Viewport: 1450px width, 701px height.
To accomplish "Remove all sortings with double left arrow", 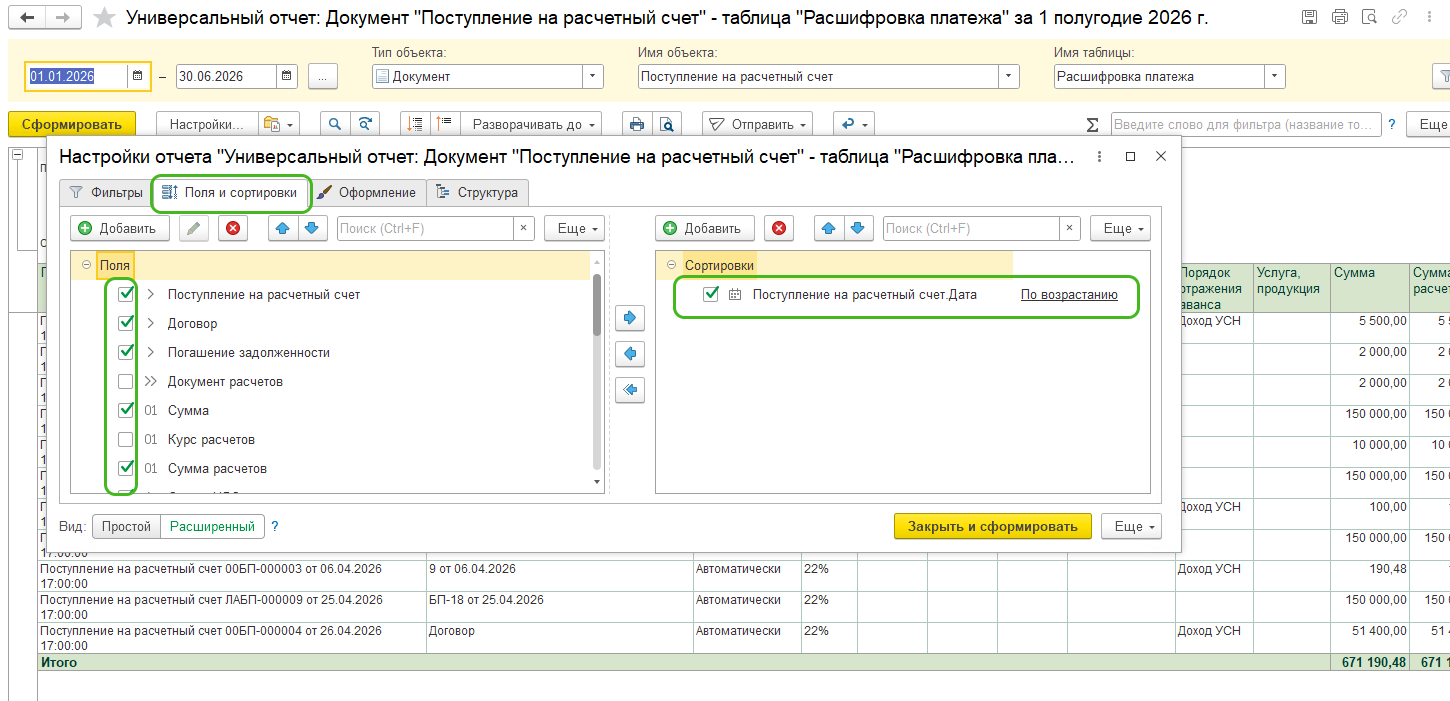I will [630, 390].
